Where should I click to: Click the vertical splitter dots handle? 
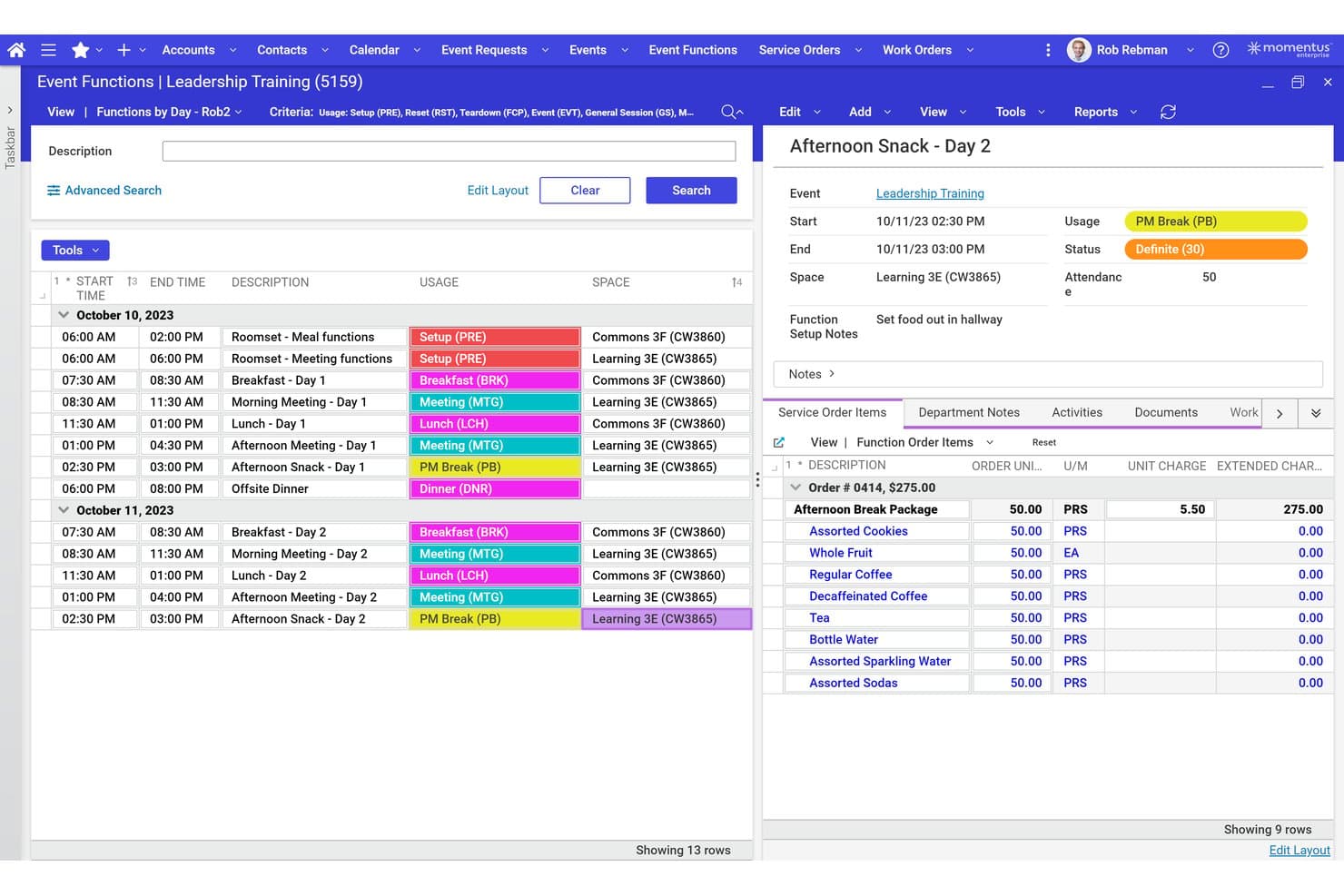pos(757,479)
